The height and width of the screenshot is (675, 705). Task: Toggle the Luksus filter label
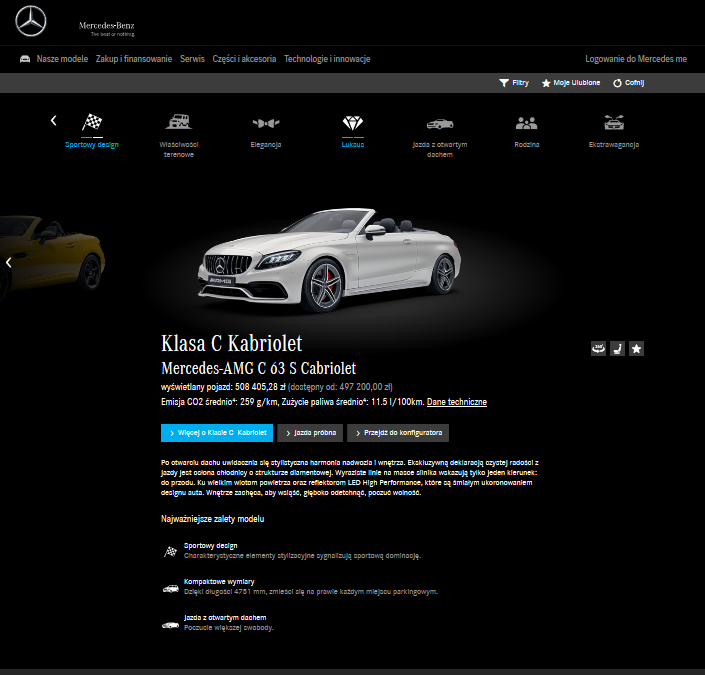click(x=352, y=144)
